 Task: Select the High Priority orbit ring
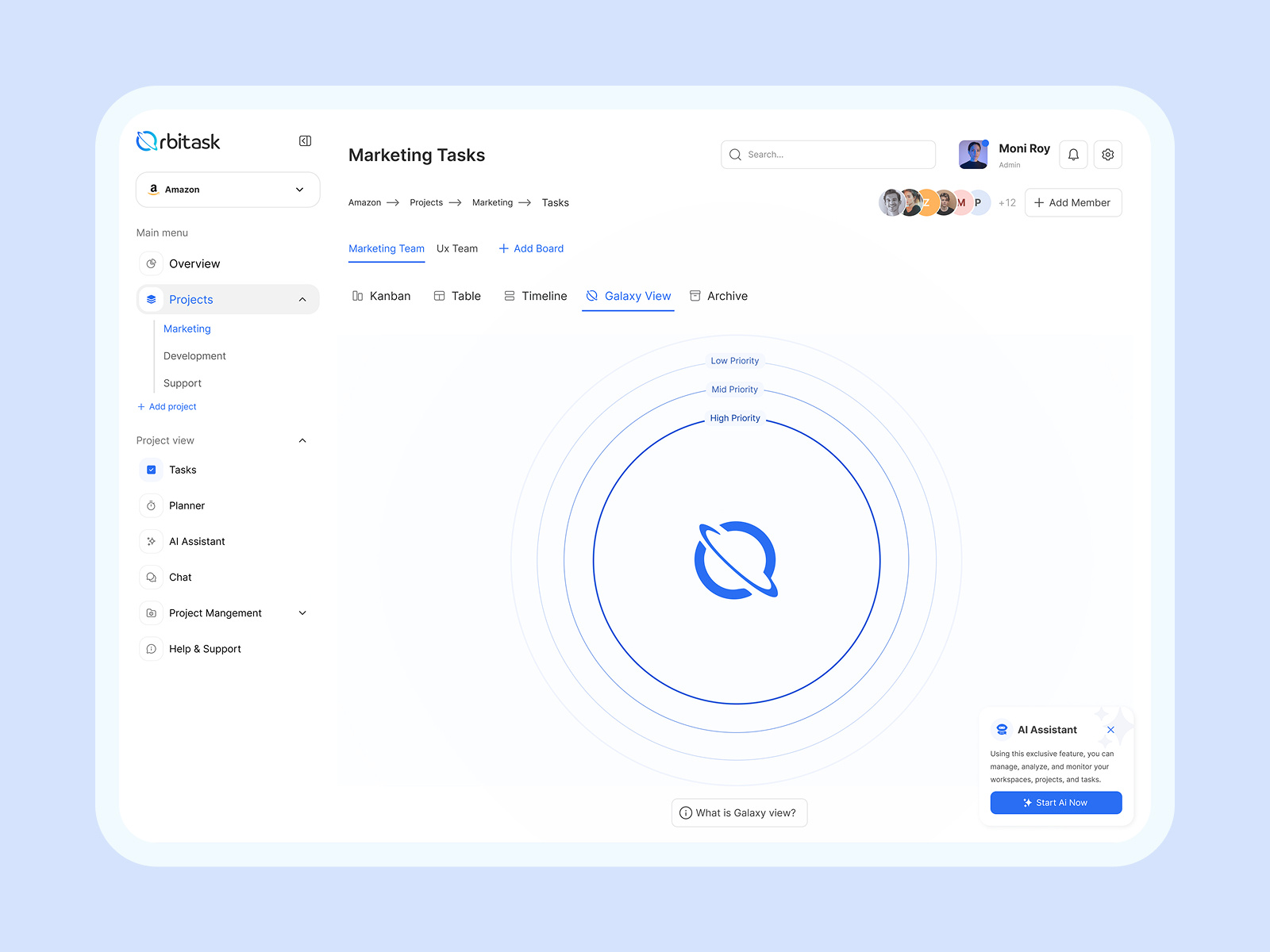(734, 418)
